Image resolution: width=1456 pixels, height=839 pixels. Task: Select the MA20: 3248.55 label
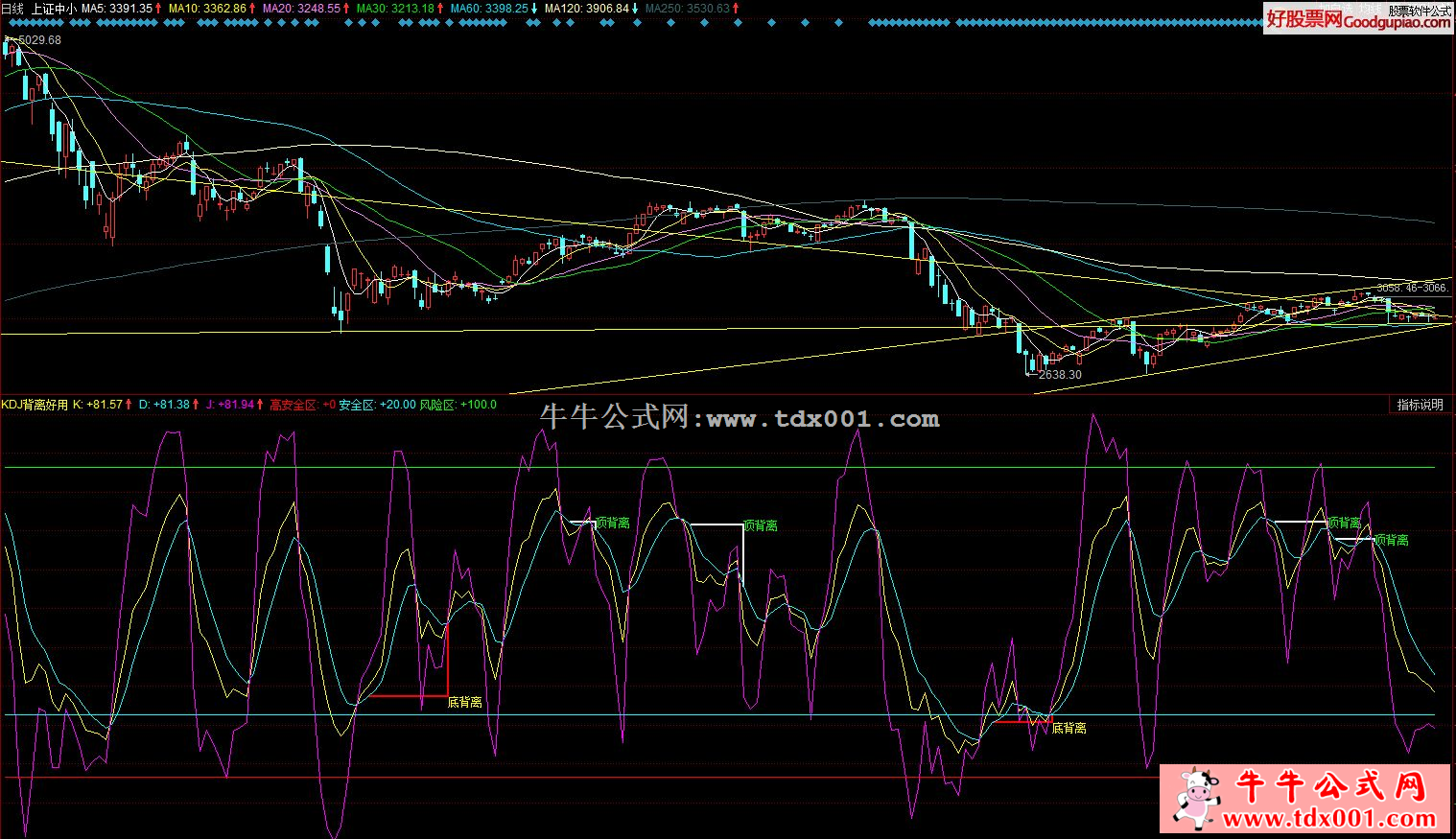301,8
